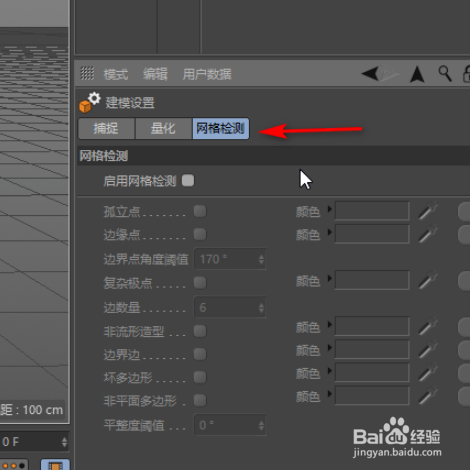Click the 边数量 field showing 6
This screenshot has width=470, height=470.
[230, 307]
